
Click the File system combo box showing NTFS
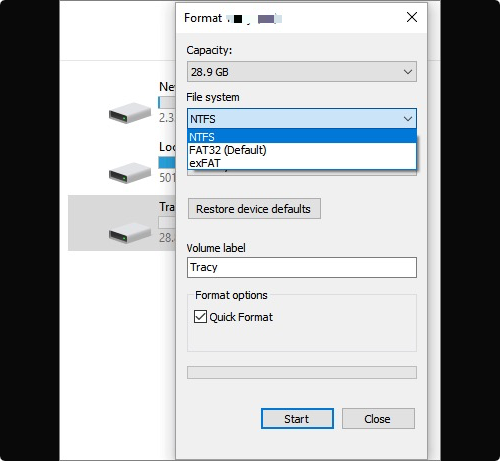(x=302, y=119)
